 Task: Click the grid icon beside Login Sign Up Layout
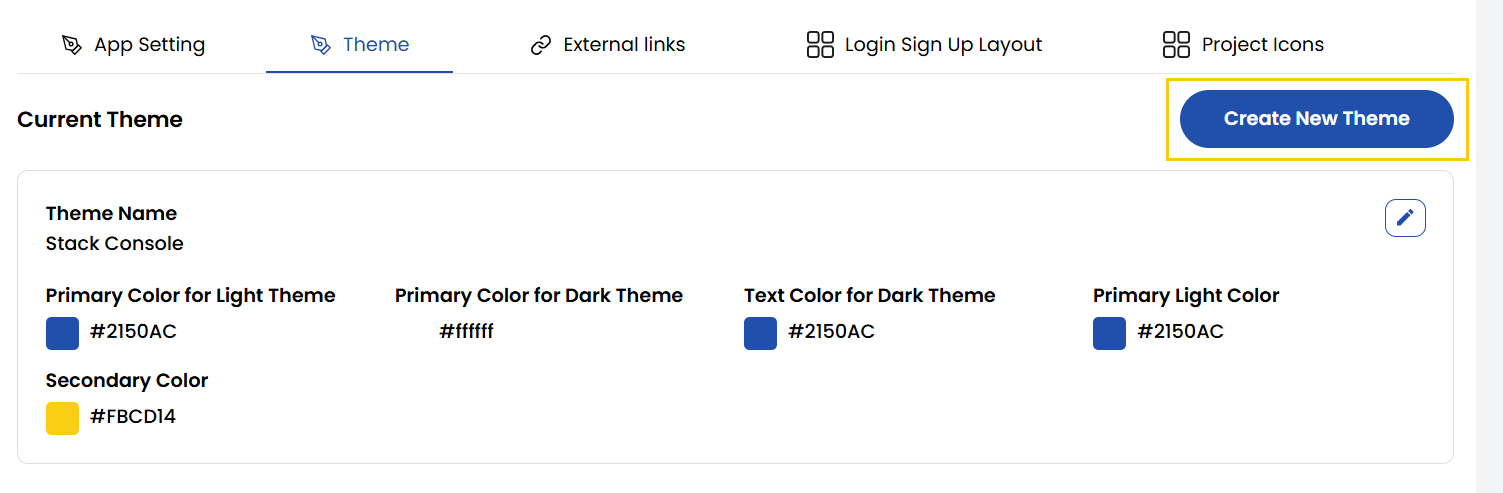pyautogui.click(x=820, y=45)
